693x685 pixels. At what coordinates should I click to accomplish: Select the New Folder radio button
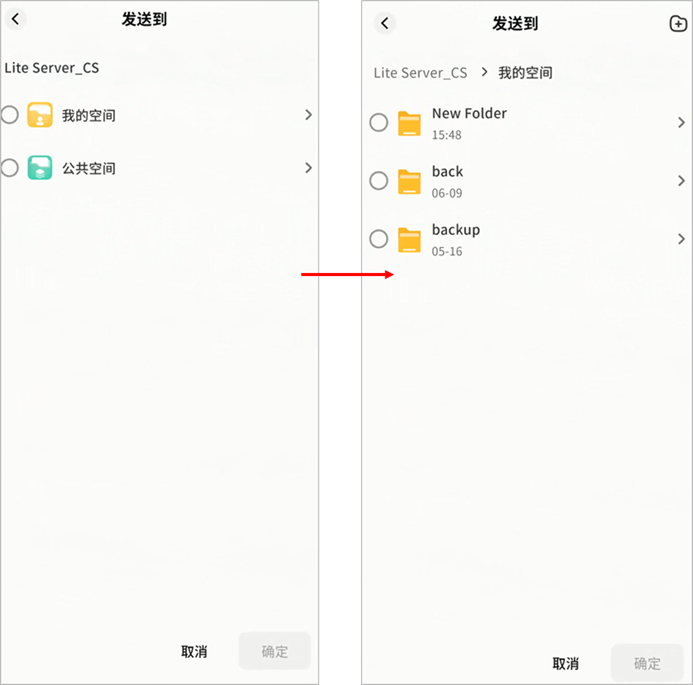(x=379, y=122)
